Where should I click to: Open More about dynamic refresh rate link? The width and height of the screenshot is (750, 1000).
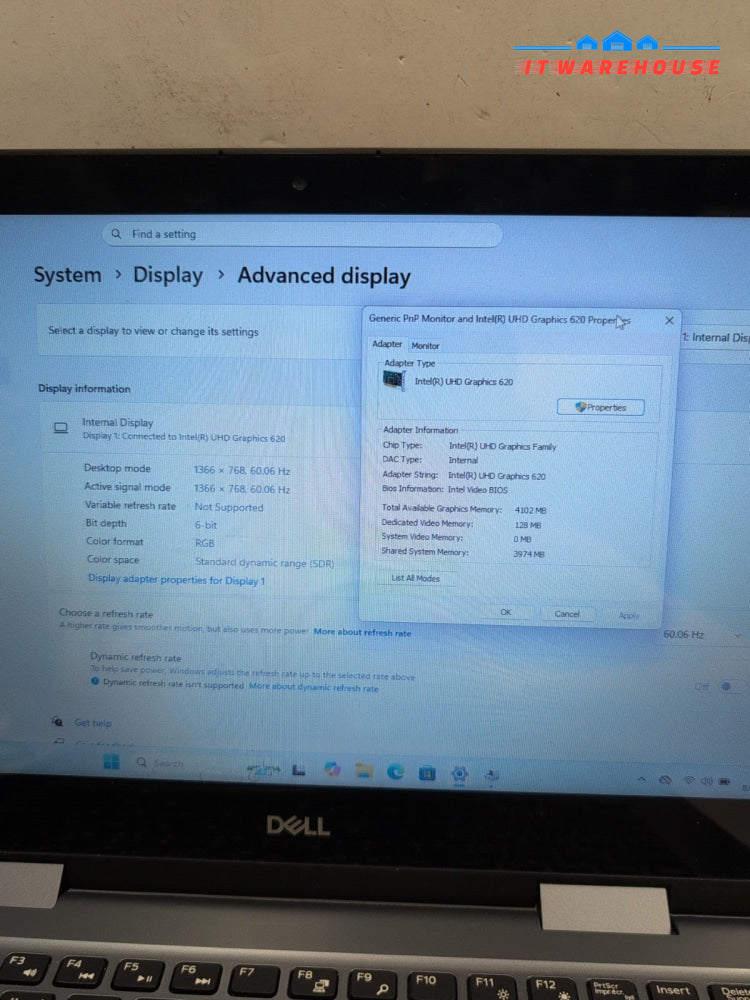pyautogui.click(x=314, y=687)
